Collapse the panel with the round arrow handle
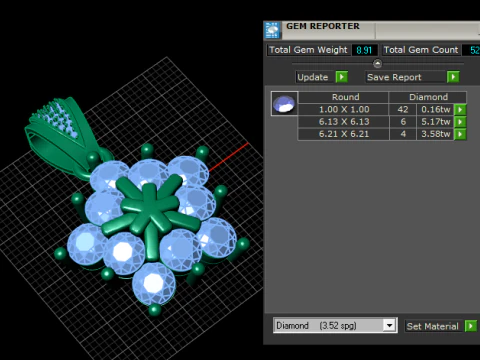 click(377, 63)
